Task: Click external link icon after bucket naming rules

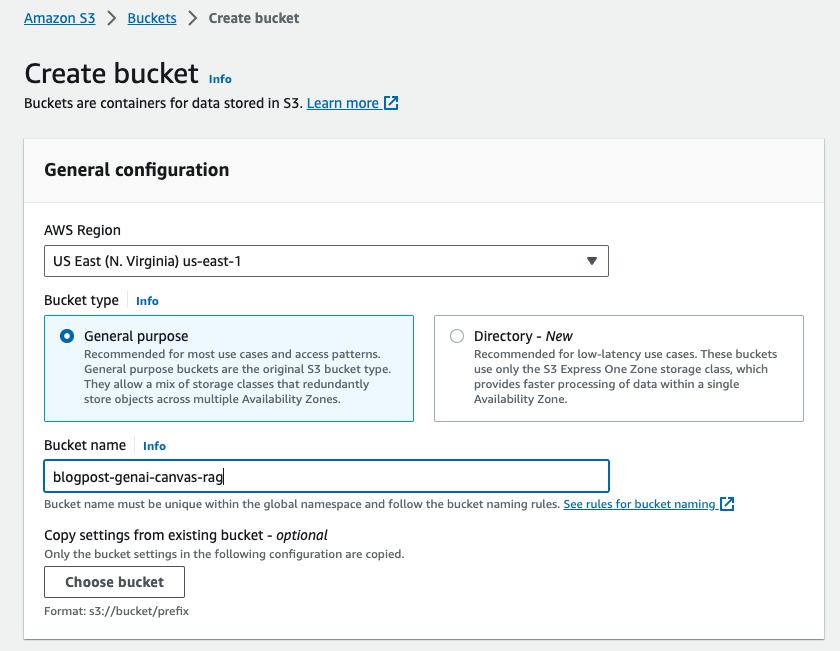Action: [727, 504]
